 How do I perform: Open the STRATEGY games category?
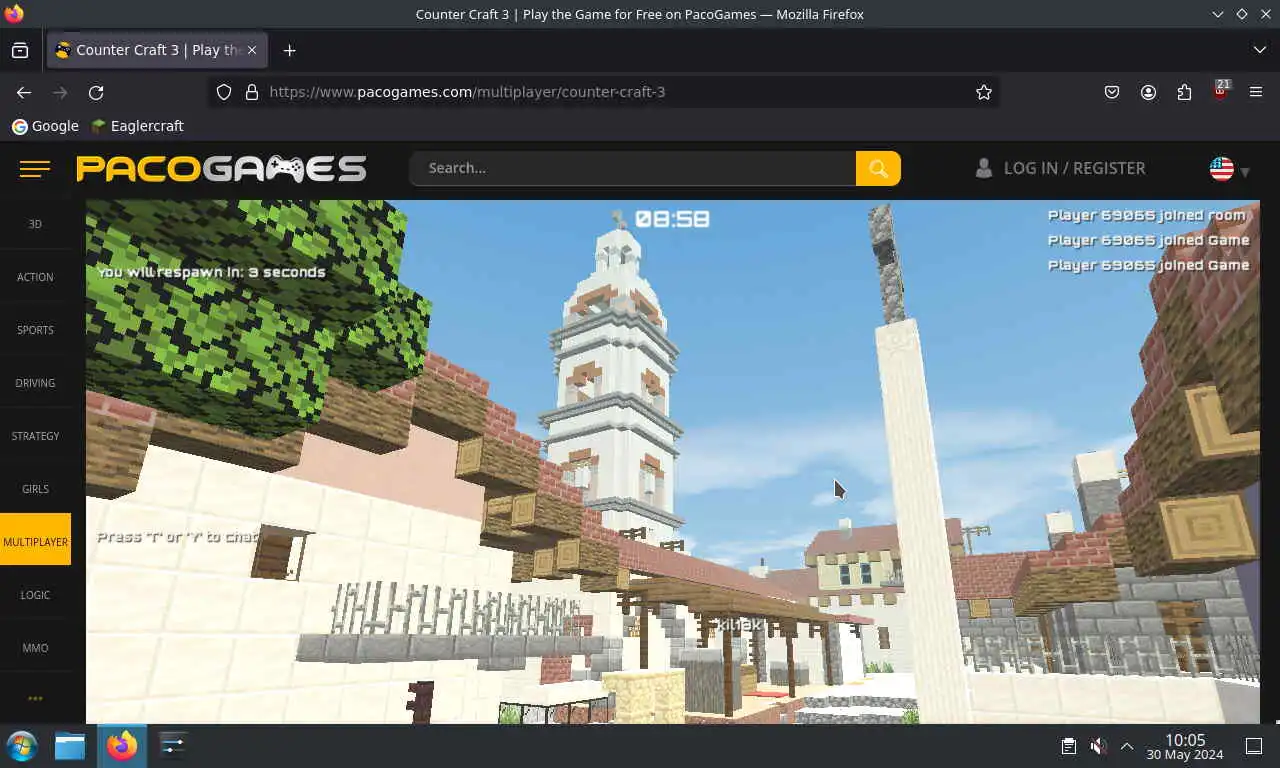[x=35, y=436]
